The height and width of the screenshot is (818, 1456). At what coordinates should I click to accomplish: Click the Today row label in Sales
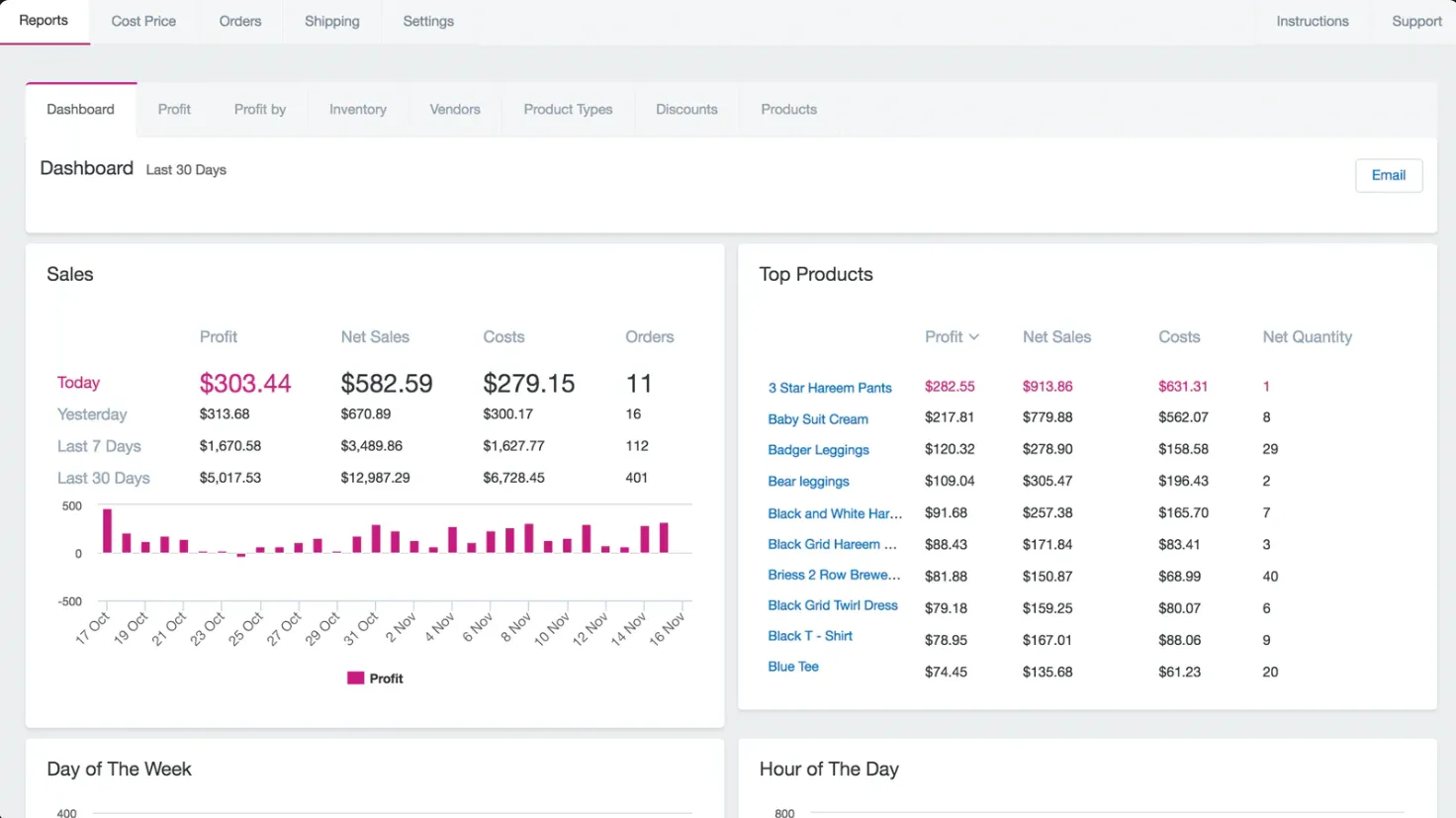pos(78,383)
